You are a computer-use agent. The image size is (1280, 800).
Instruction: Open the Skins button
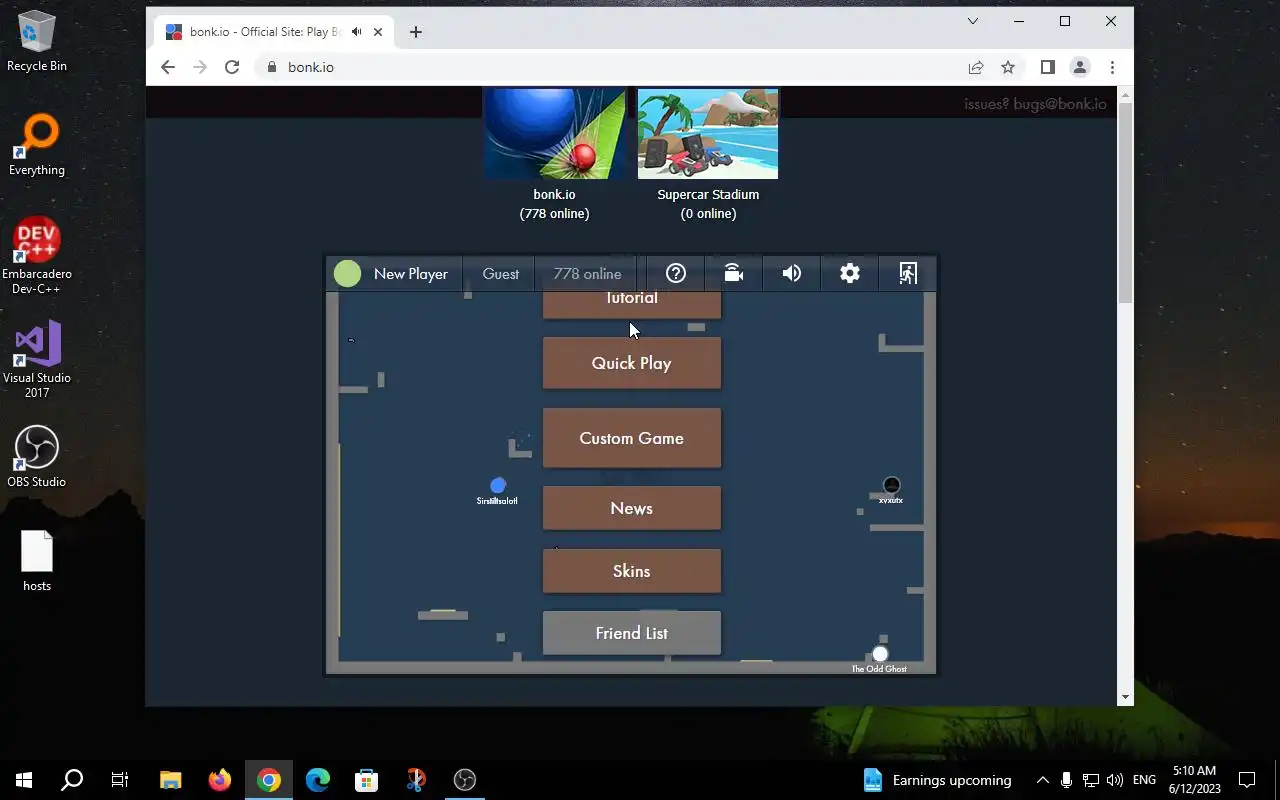[632, 571]
